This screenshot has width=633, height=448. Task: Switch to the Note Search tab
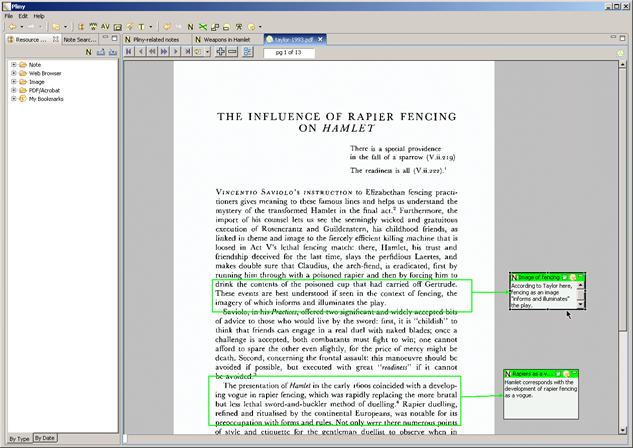click(x=80, y=40)
